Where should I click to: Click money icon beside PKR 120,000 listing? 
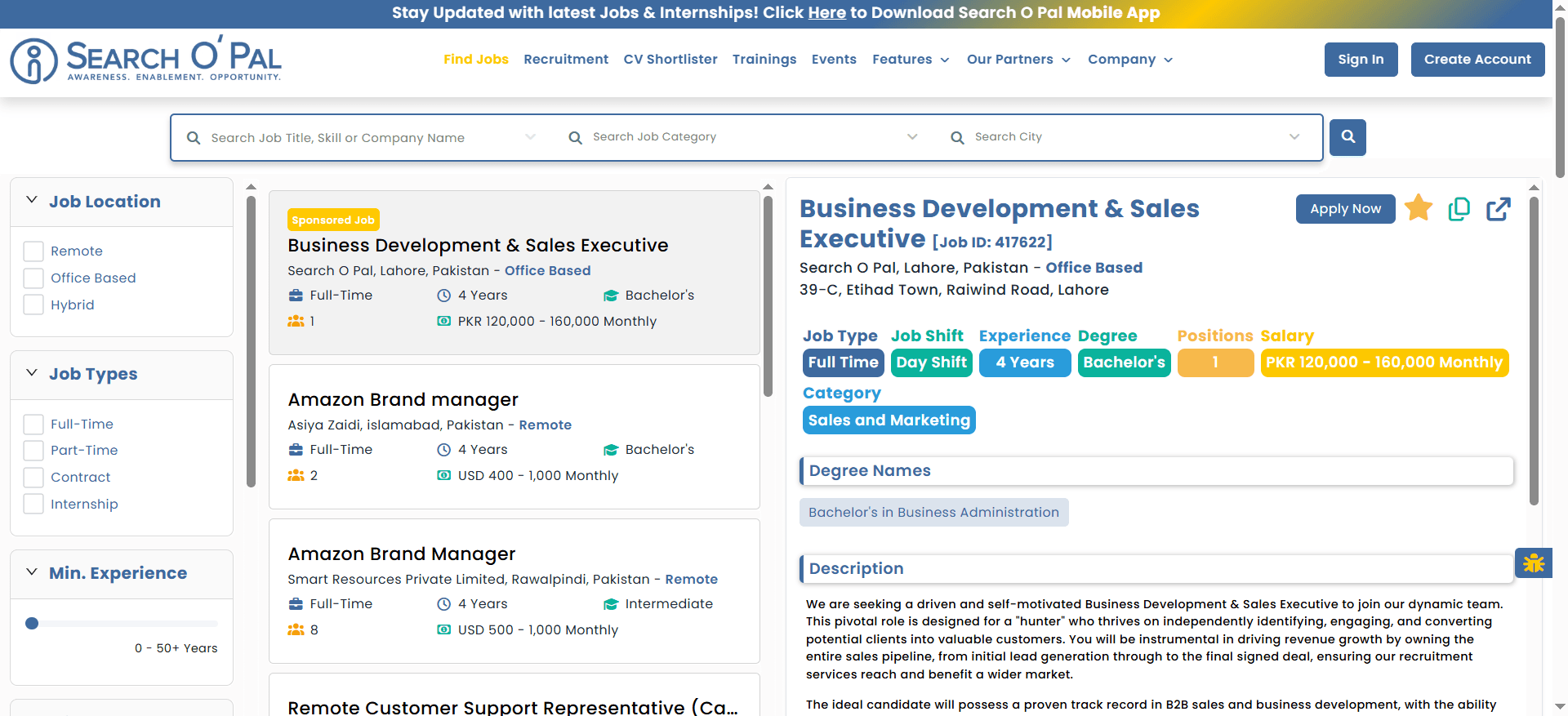[443, 322]
